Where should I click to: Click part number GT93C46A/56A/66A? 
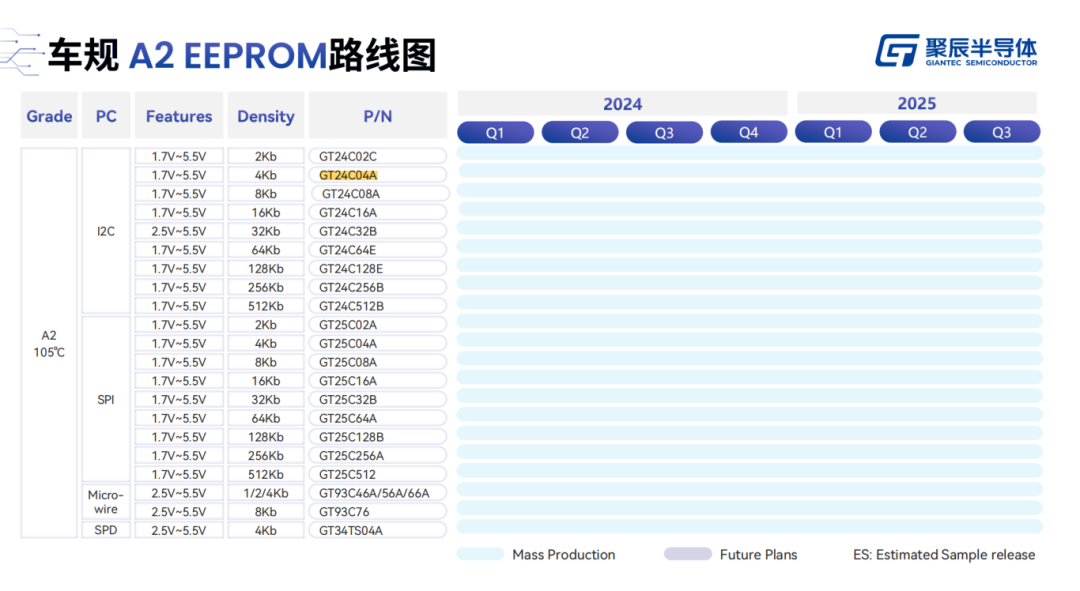tap(374, 493)
